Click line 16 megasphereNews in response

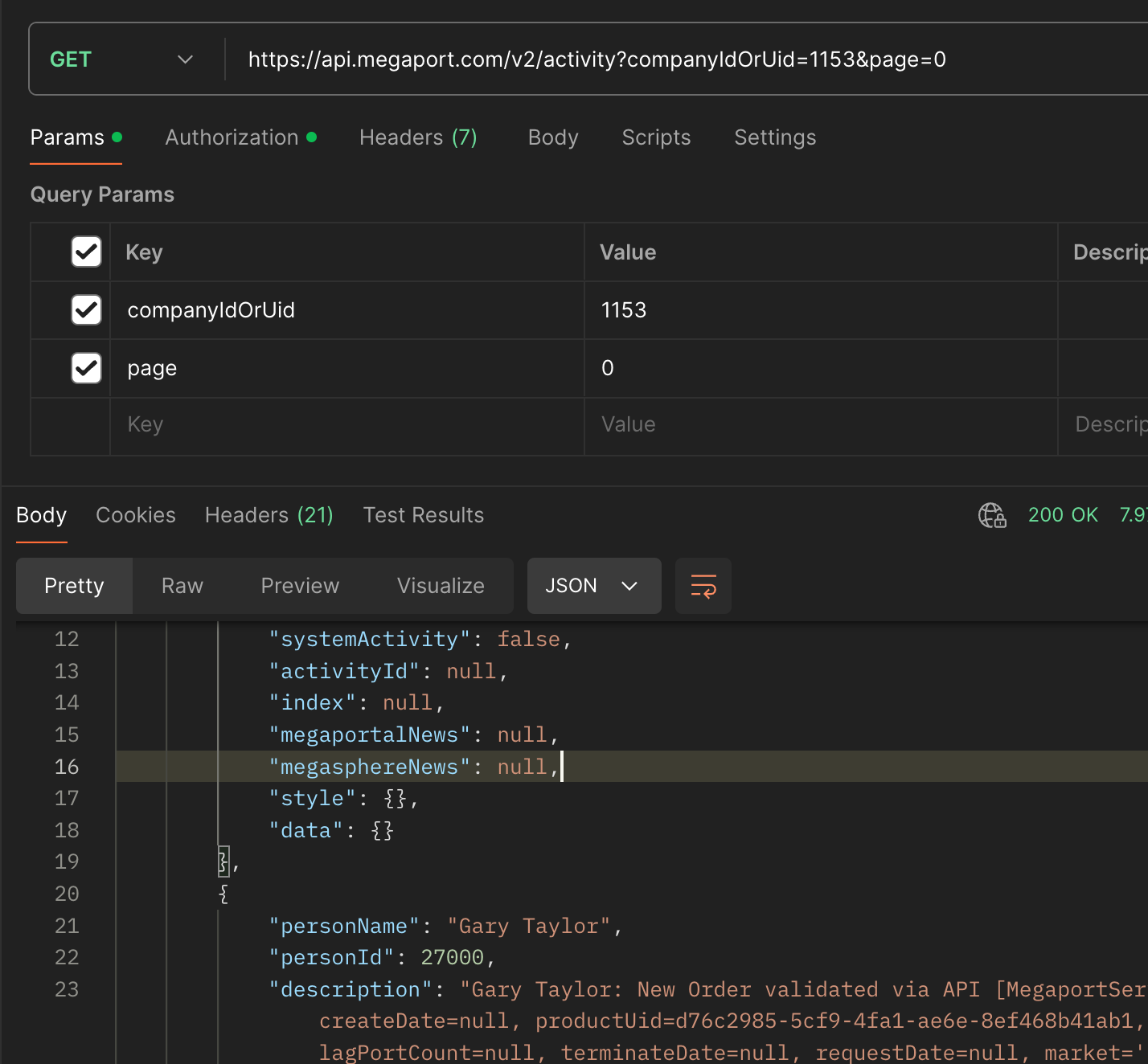pyautogui.click(x=413, y=767)
